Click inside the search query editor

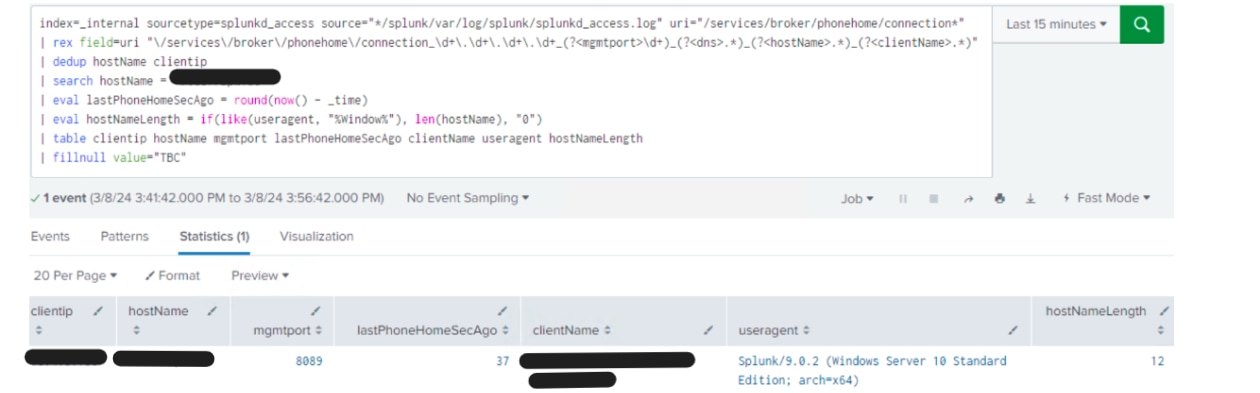coord(512,91)
